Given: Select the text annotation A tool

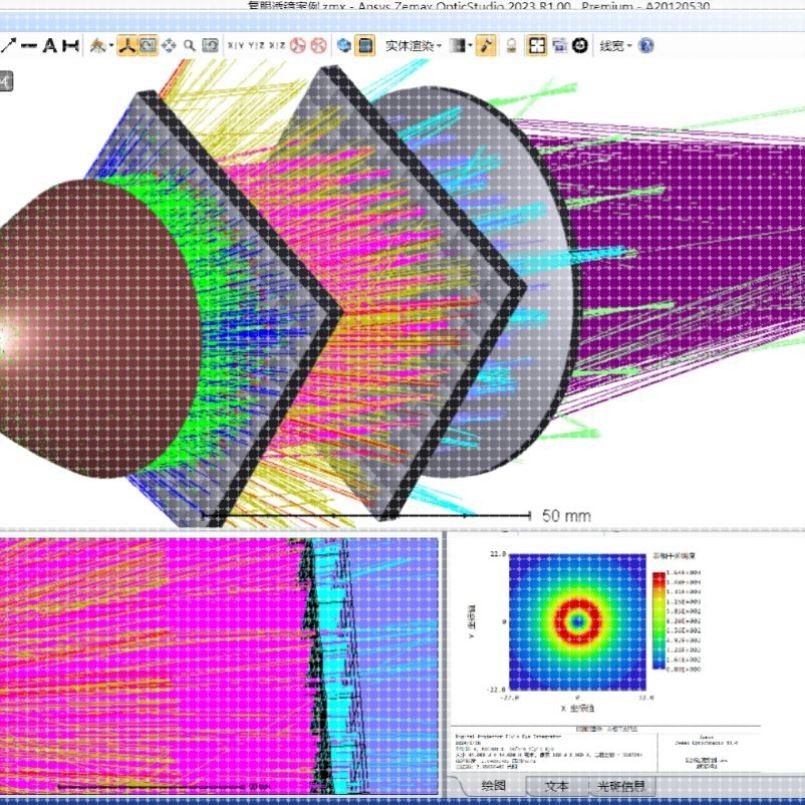Looking at the screenshot, I should point(50,46).
